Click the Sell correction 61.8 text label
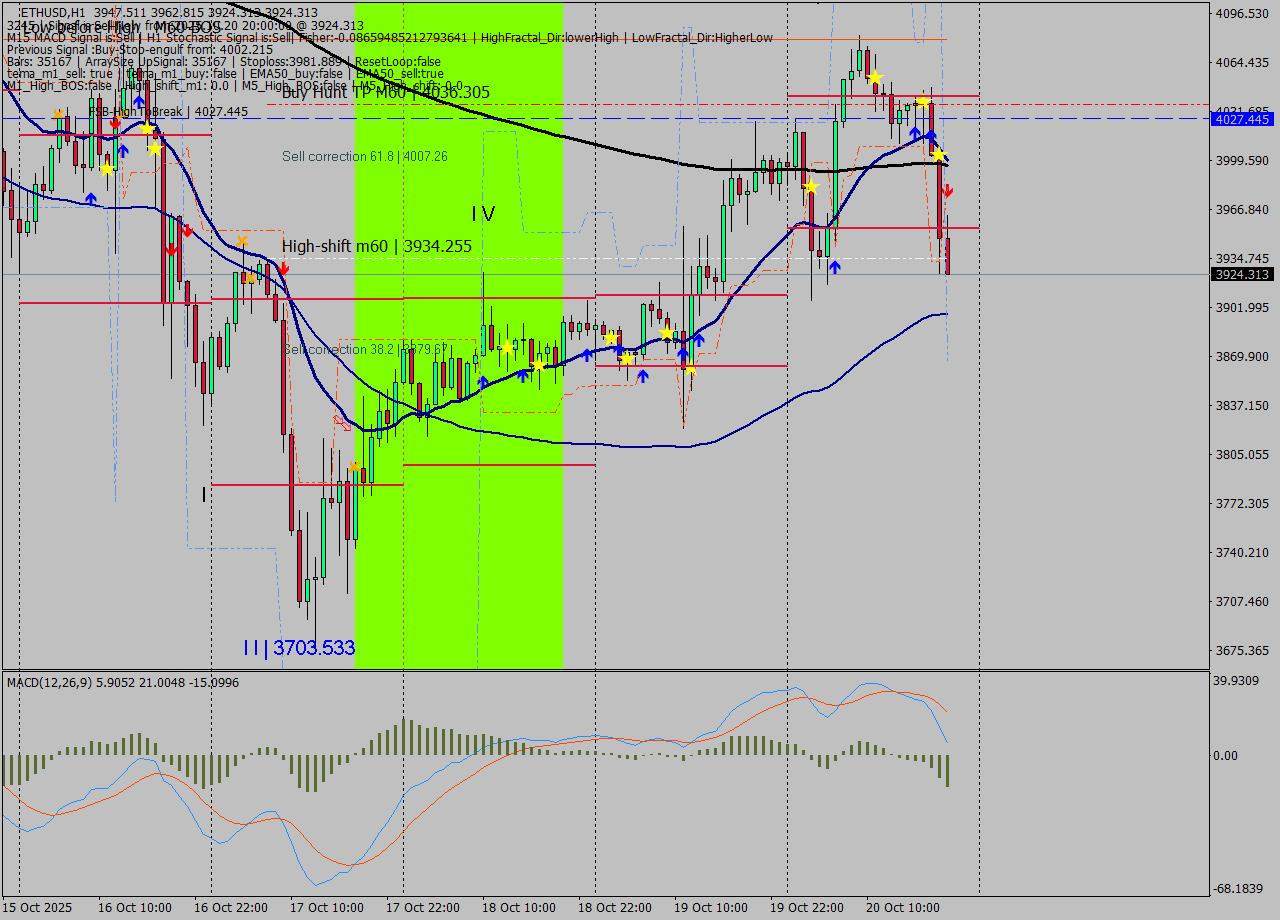Image resolution: width=1280 pixels, height=920 pixels. [364, 157]
